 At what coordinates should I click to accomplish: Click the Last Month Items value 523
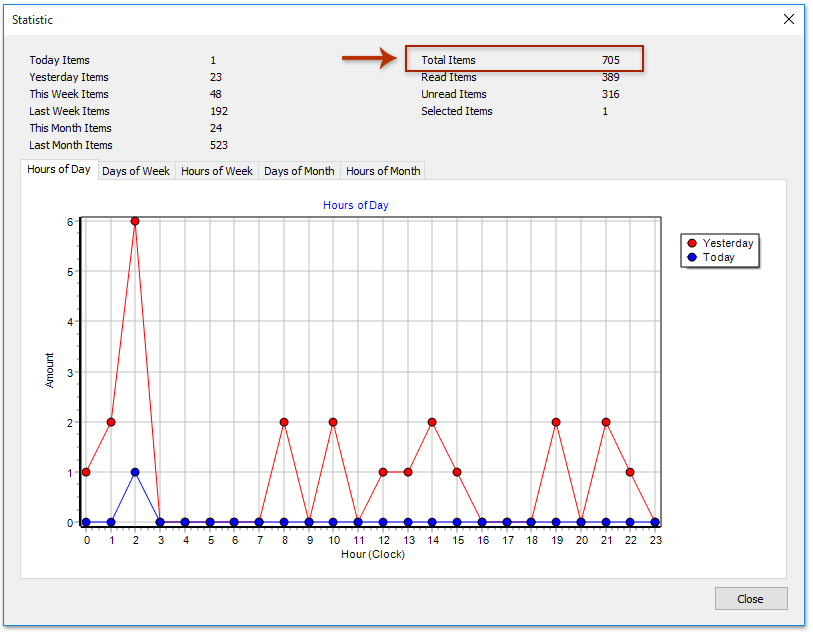[218, 145]
